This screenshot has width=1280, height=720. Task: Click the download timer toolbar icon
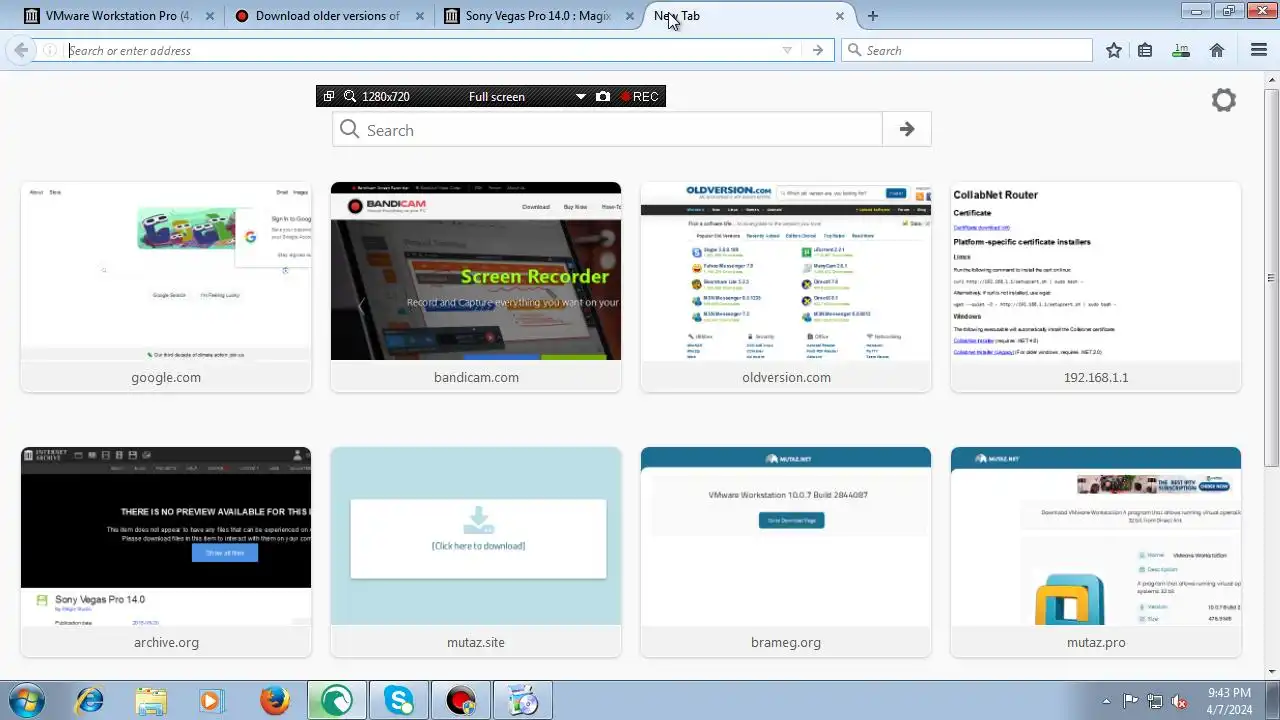pos(1182,50)
